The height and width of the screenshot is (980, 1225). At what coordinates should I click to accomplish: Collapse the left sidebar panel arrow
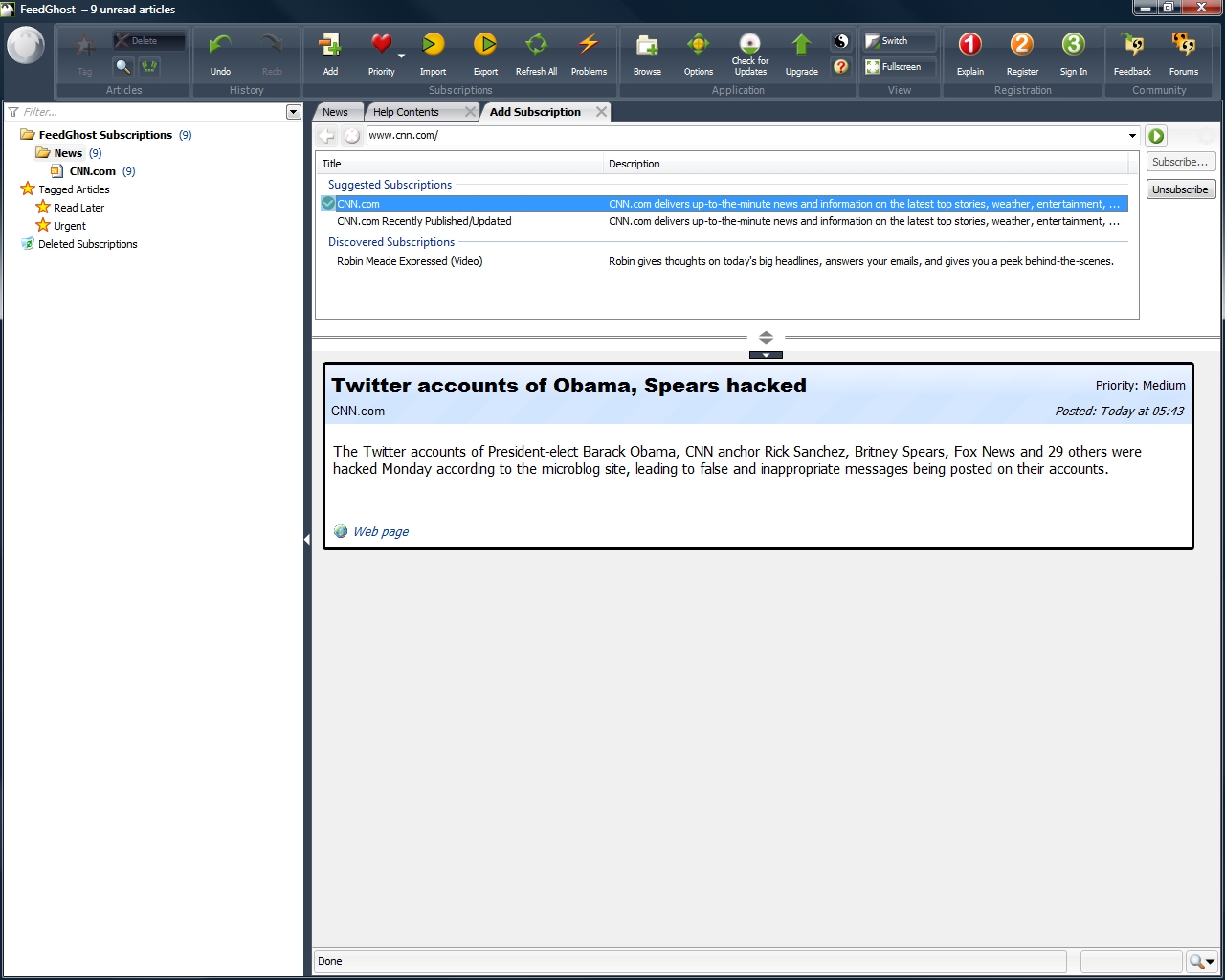[x=307, y=540]
